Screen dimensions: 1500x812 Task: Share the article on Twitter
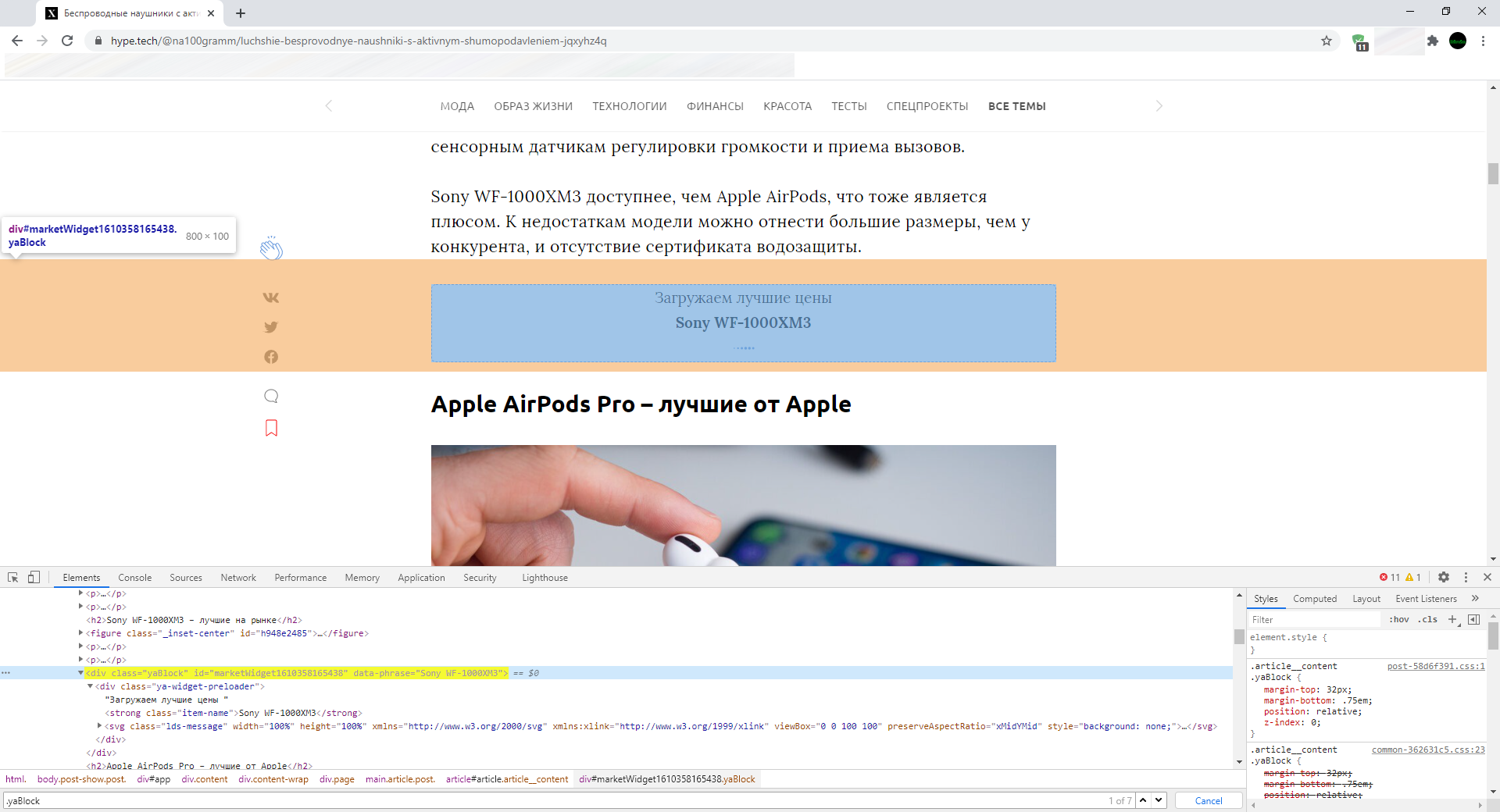click(x=270, y=327)
